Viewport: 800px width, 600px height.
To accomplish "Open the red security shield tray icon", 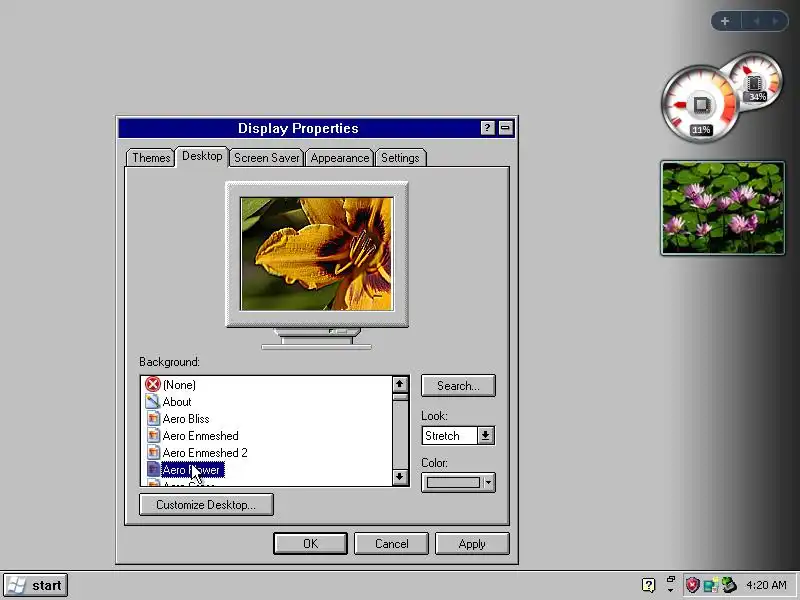I will [692, 585].
